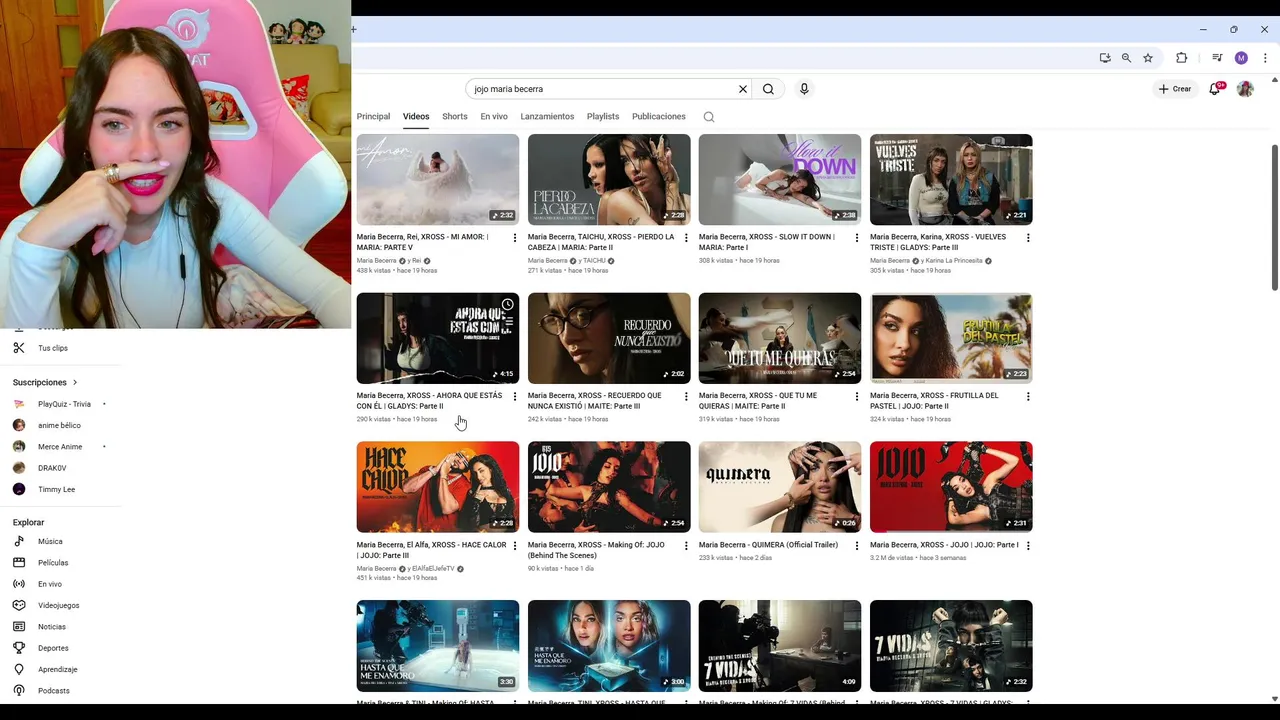Play the HASTA QUE ME ENAMORO 3:30 thumbnail
Viewport: 1280px width, 720px height.
tap(438, 646)
